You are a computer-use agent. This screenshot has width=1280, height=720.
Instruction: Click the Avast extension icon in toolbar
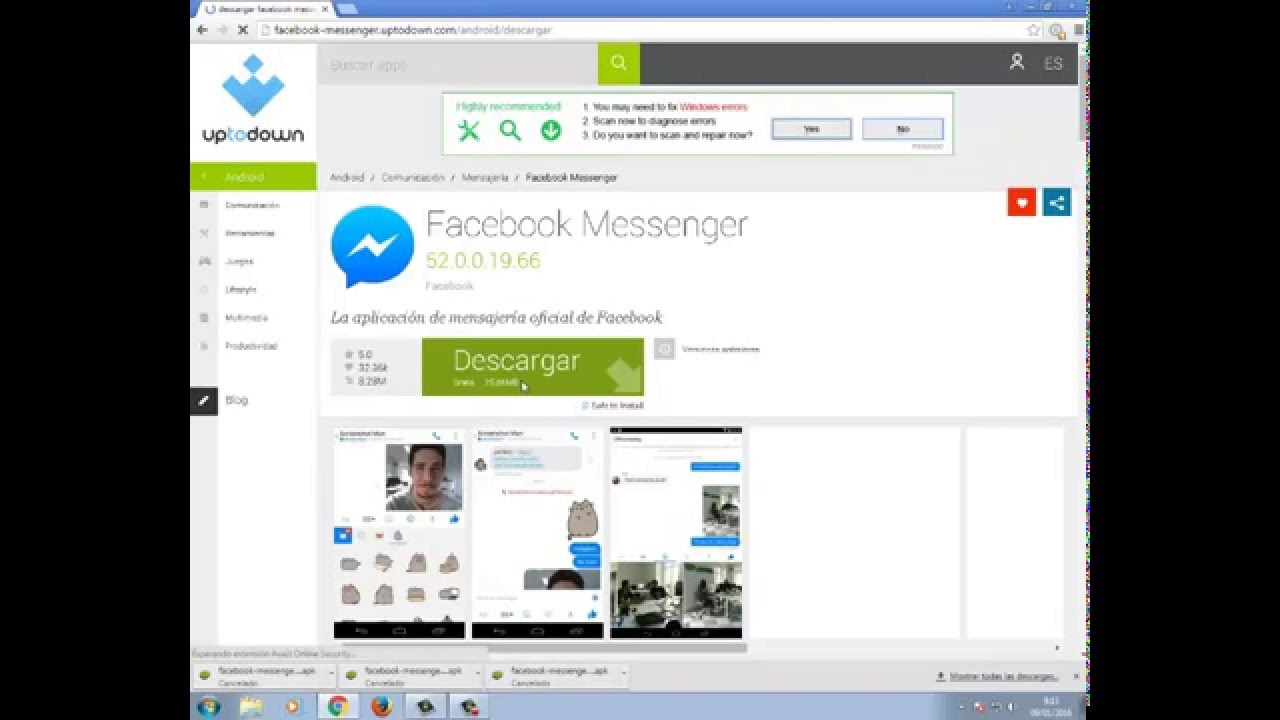tap(1056, 30)
